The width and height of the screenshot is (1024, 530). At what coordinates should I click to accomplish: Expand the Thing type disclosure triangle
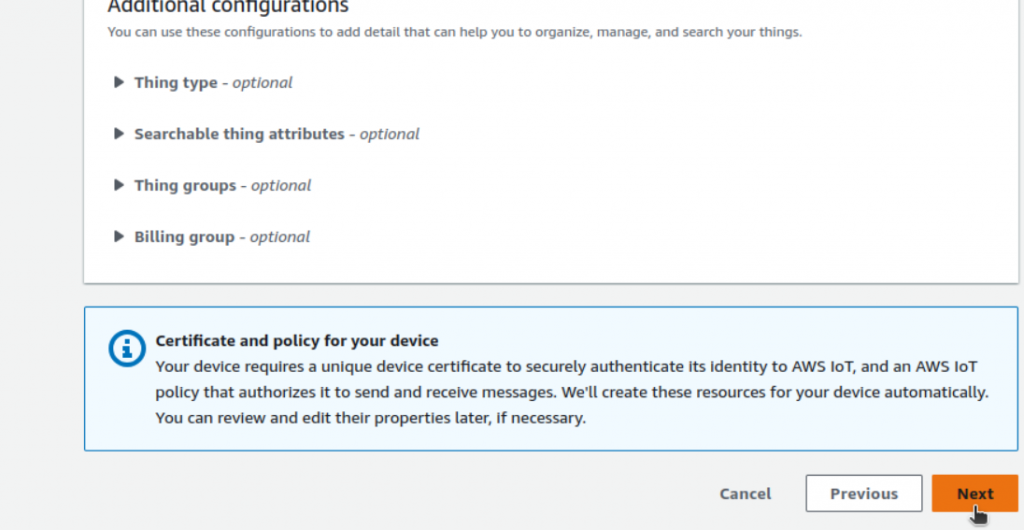tap(119, 83)
